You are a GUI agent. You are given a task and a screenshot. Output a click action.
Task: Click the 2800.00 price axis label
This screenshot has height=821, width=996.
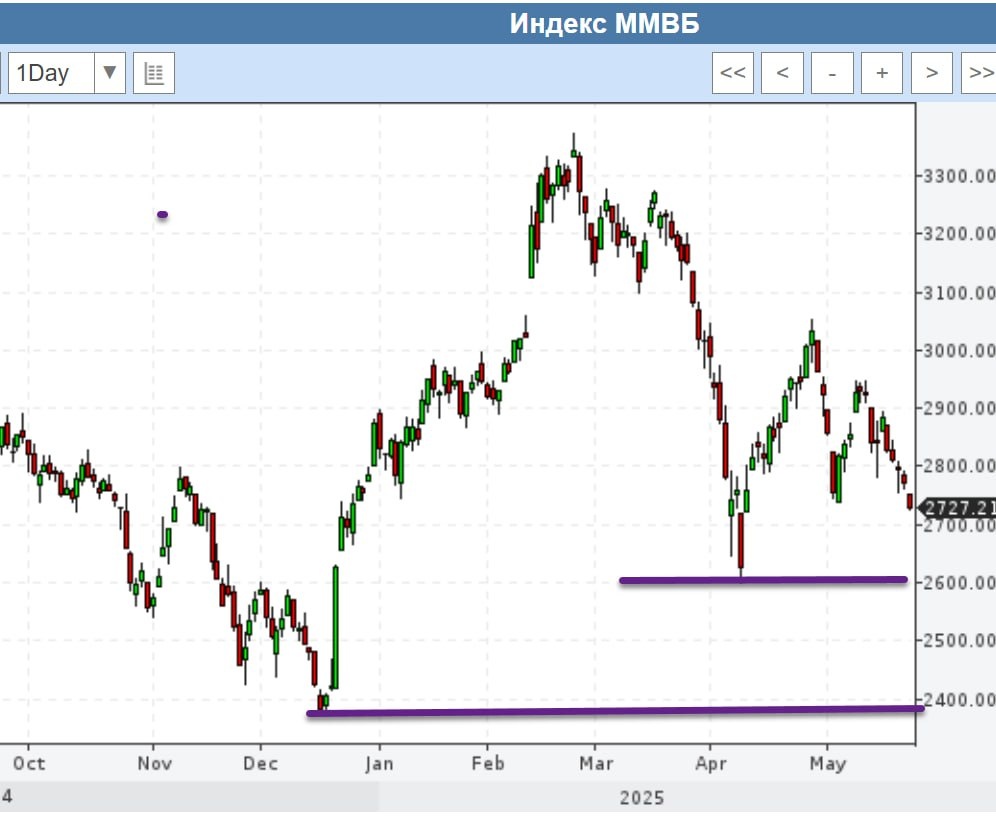[x=959, y=466]
